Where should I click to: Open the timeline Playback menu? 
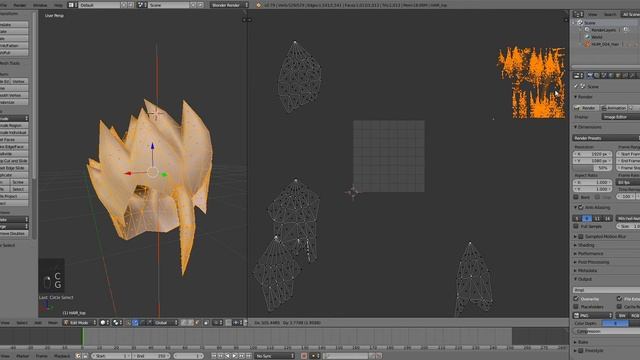pyautogui.click(x=62, y=356)
